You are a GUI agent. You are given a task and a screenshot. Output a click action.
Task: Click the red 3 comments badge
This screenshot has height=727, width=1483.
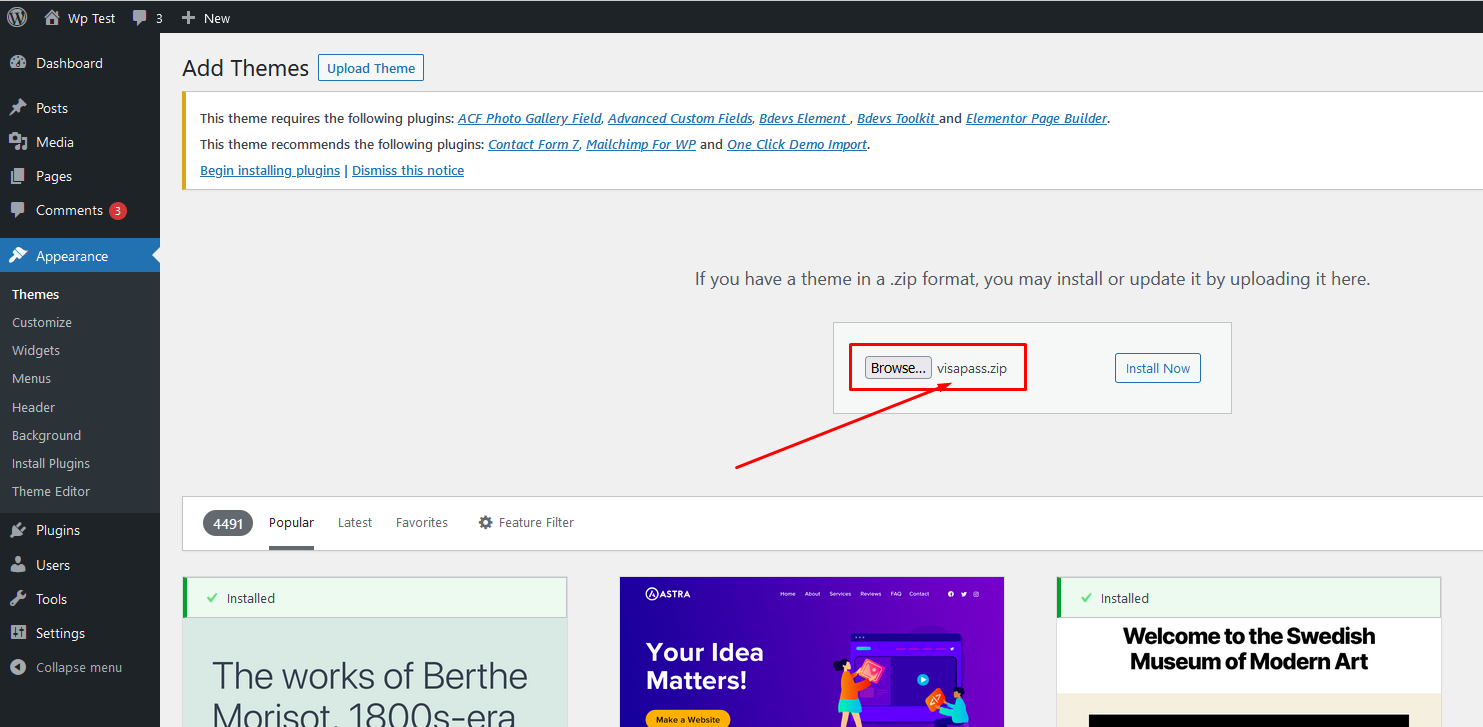(118, 211)
